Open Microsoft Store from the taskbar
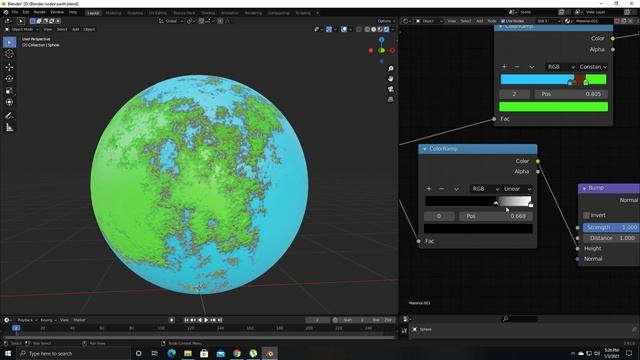640x360 pixels. click(204, 353)
